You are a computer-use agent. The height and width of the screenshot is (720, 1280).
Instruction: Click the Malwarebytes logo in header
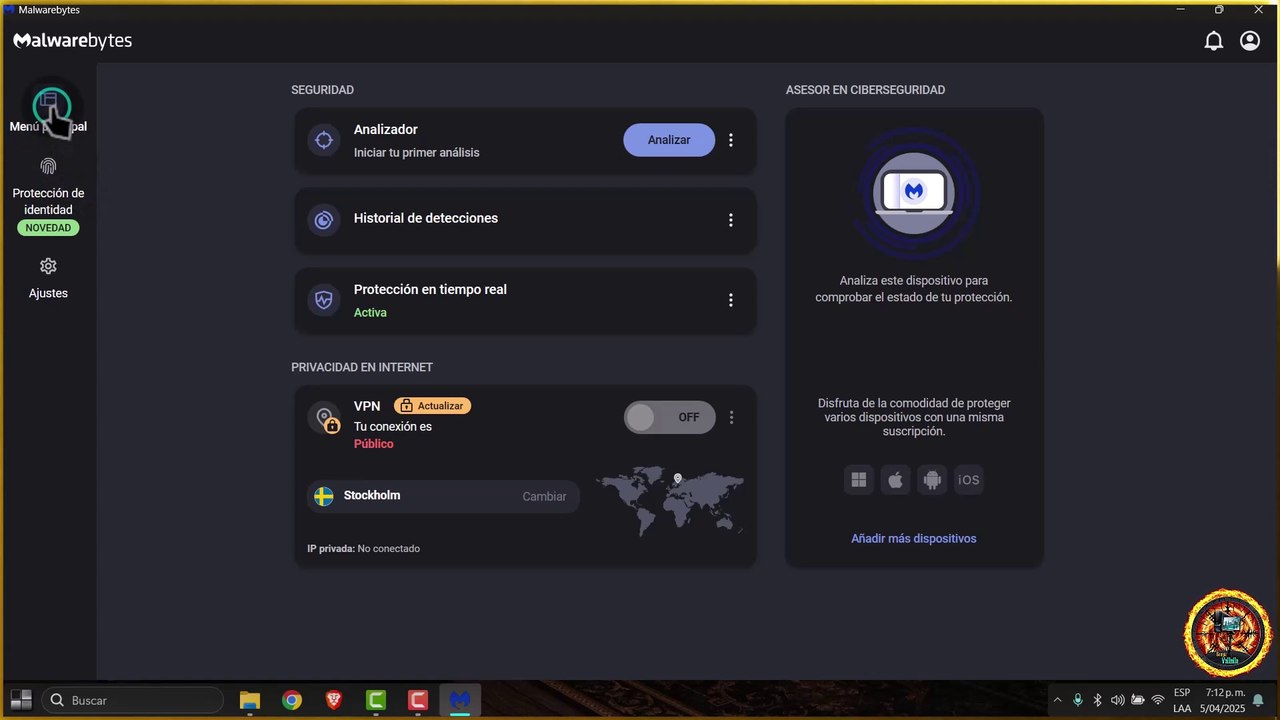pos(72,41)
